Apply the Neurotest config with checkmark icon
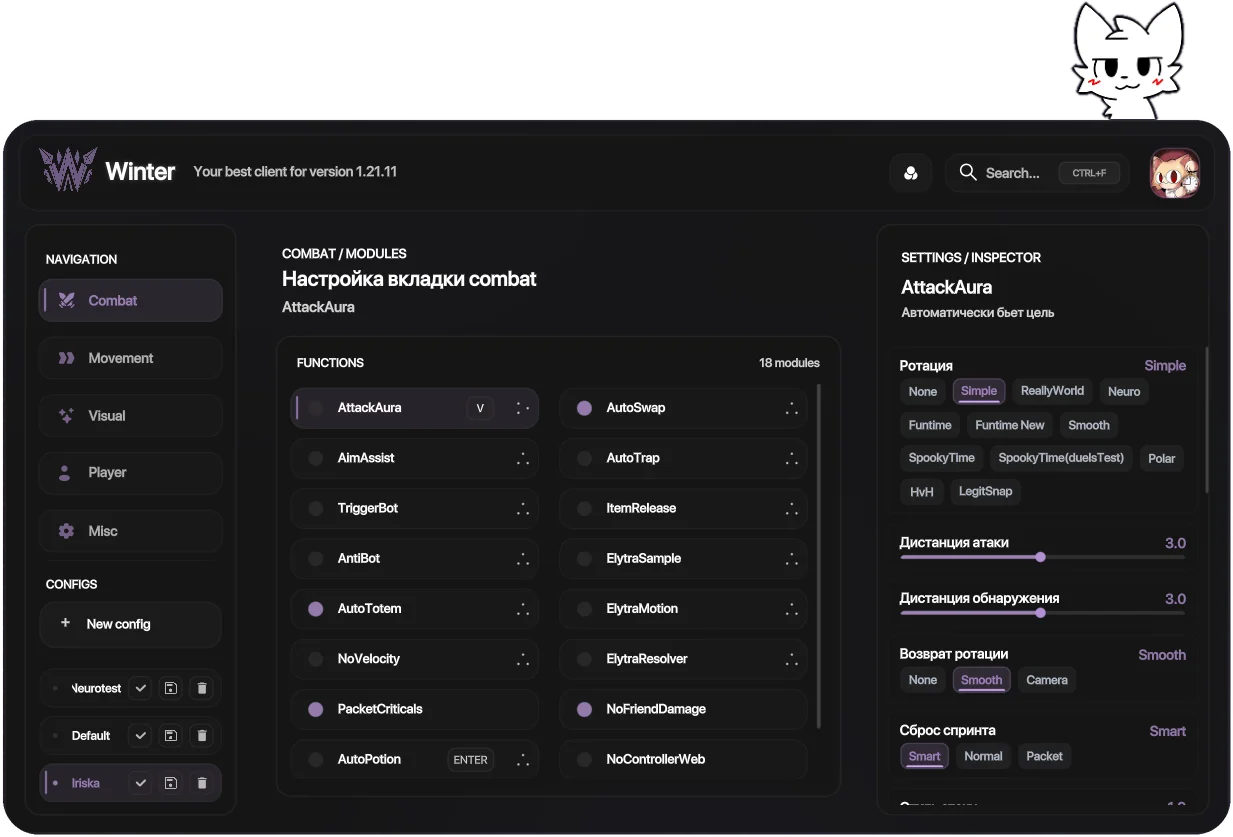The image size is (1233, 837). coord(141,688)
